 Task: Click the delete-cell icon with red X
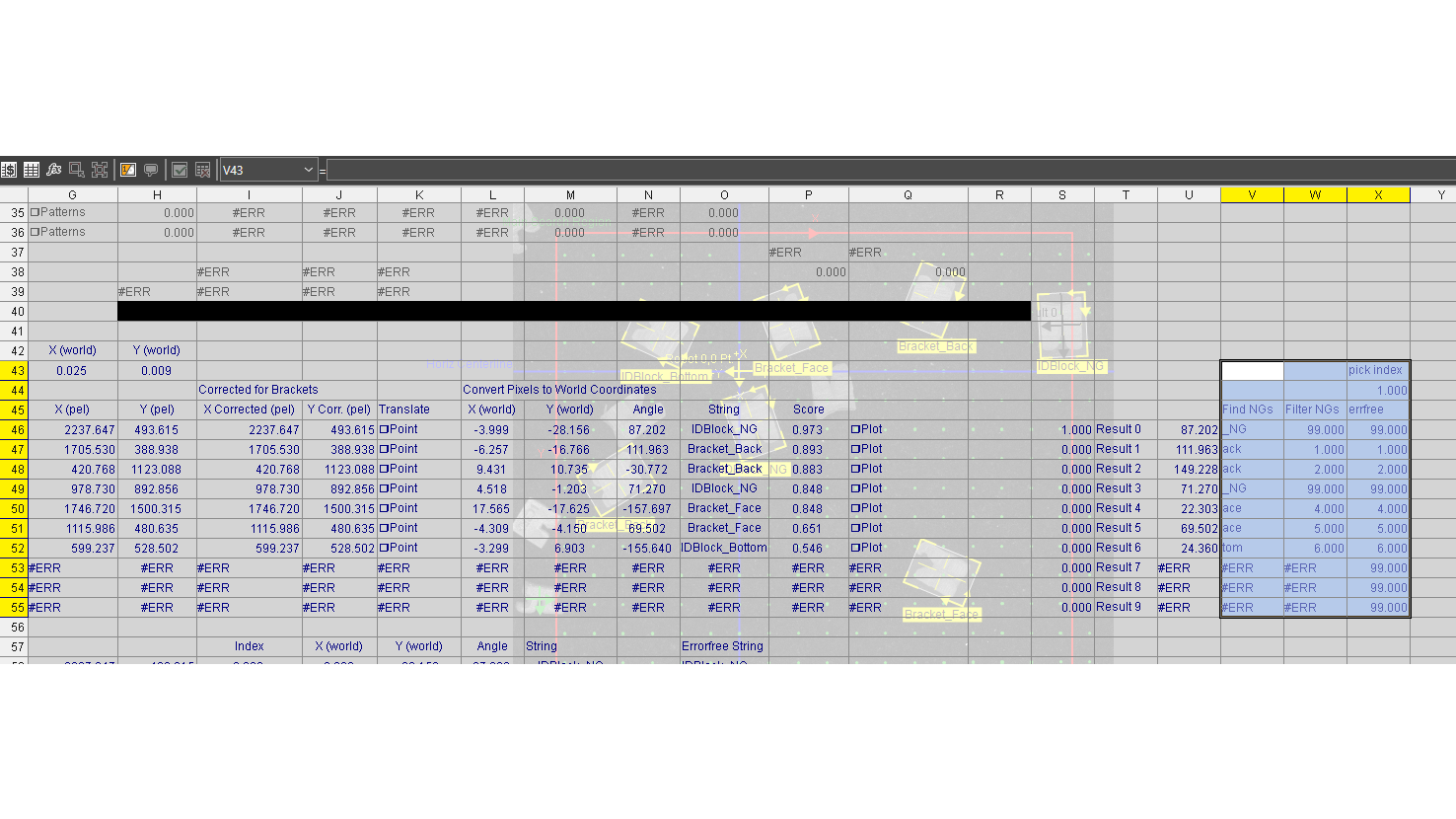point(202,170)
